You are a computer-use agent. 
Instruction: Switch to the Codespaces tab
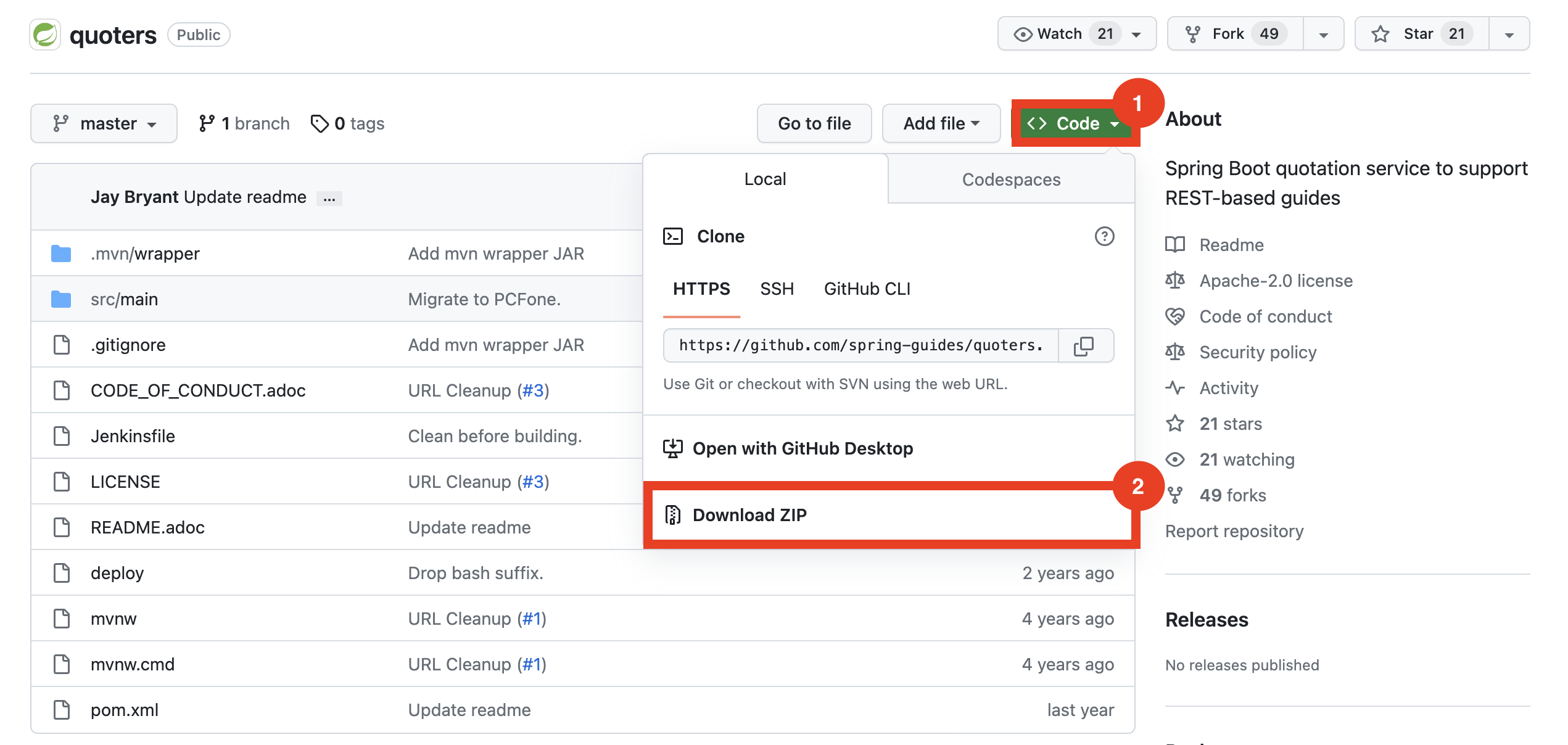pyautogui.click(x=1011, y=179)
